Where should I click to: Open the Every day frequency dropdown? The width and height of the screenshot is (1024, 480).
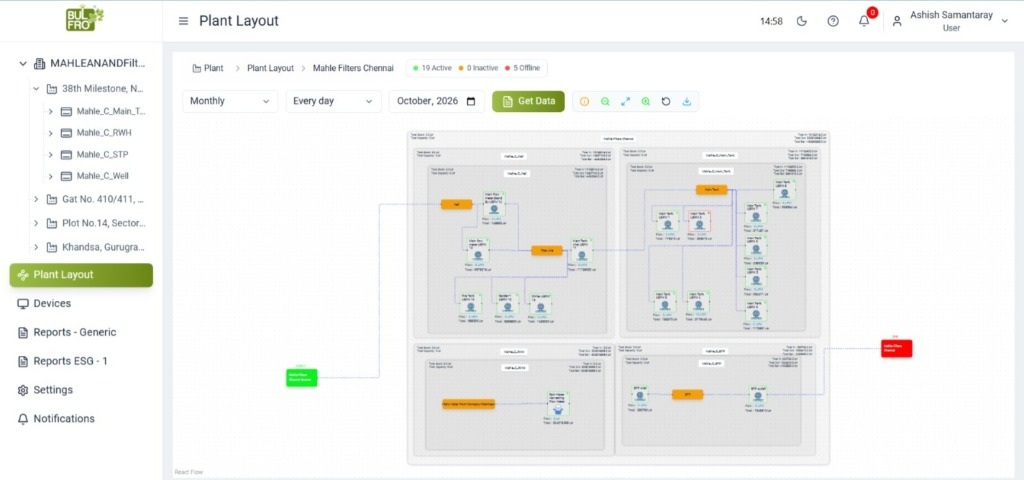coord(333,101)
